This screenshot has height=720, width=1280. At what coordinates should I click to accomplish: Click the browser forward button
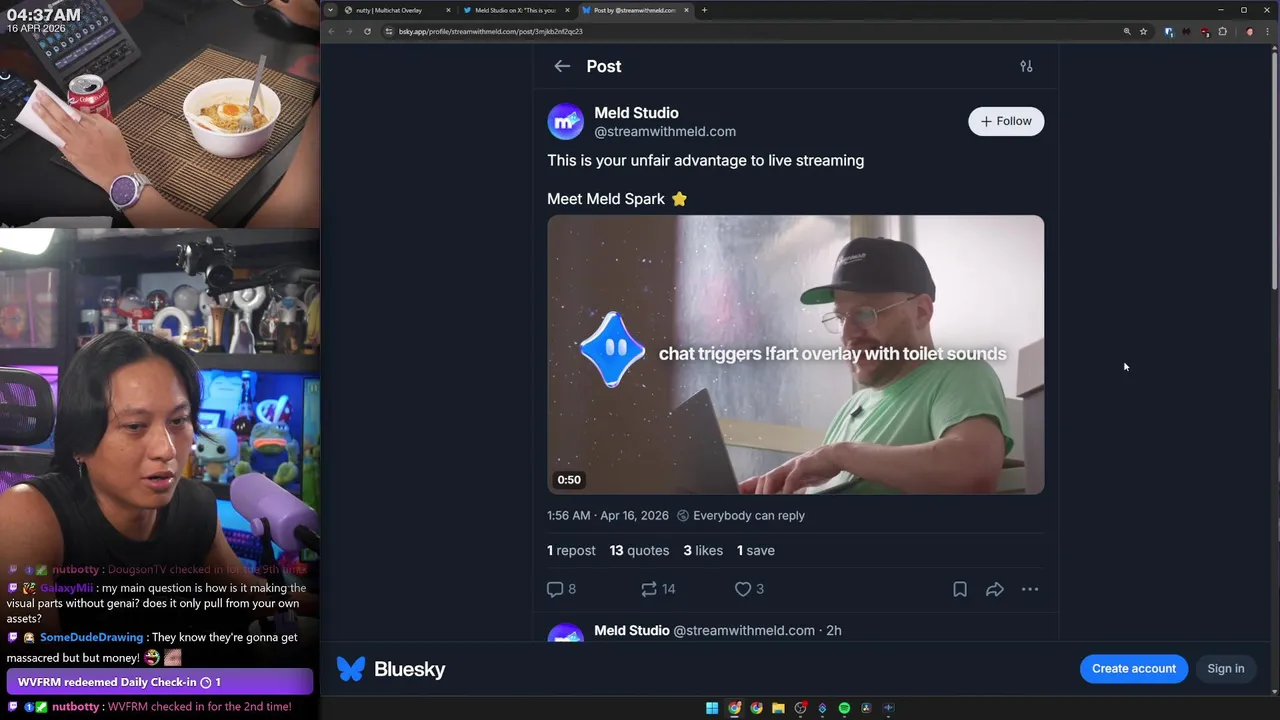tap(349, 31)
